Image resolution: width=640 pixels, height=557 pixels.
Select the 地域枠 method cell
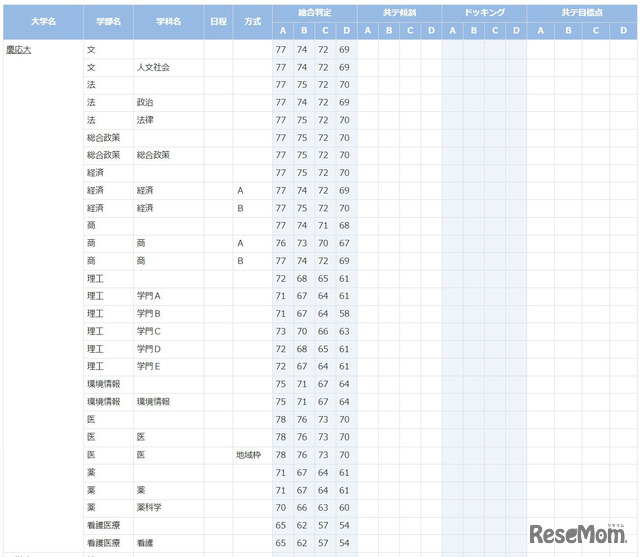[248, 454]
